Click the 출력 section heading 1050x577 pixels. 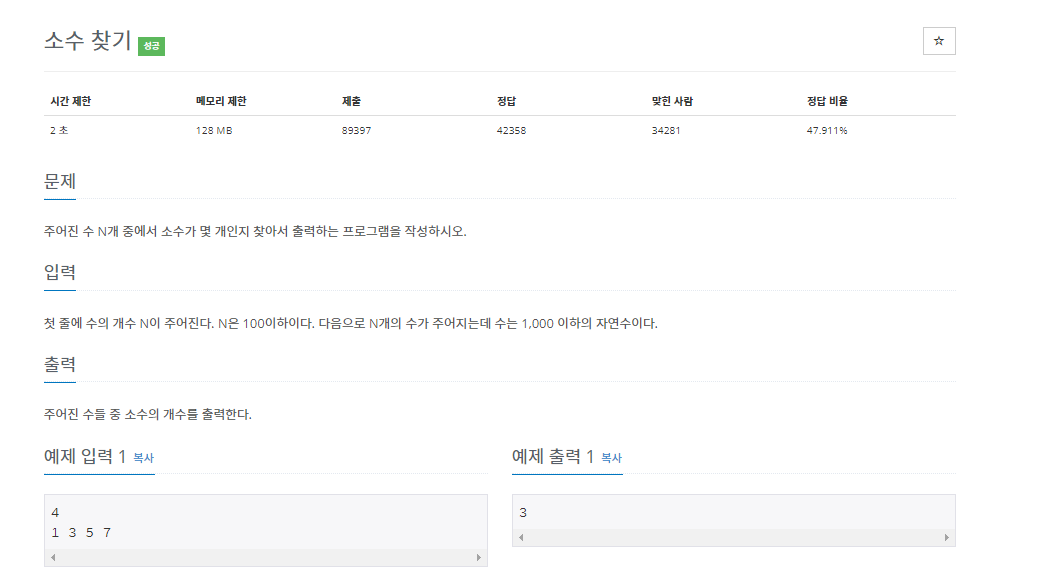coord(60,365)
